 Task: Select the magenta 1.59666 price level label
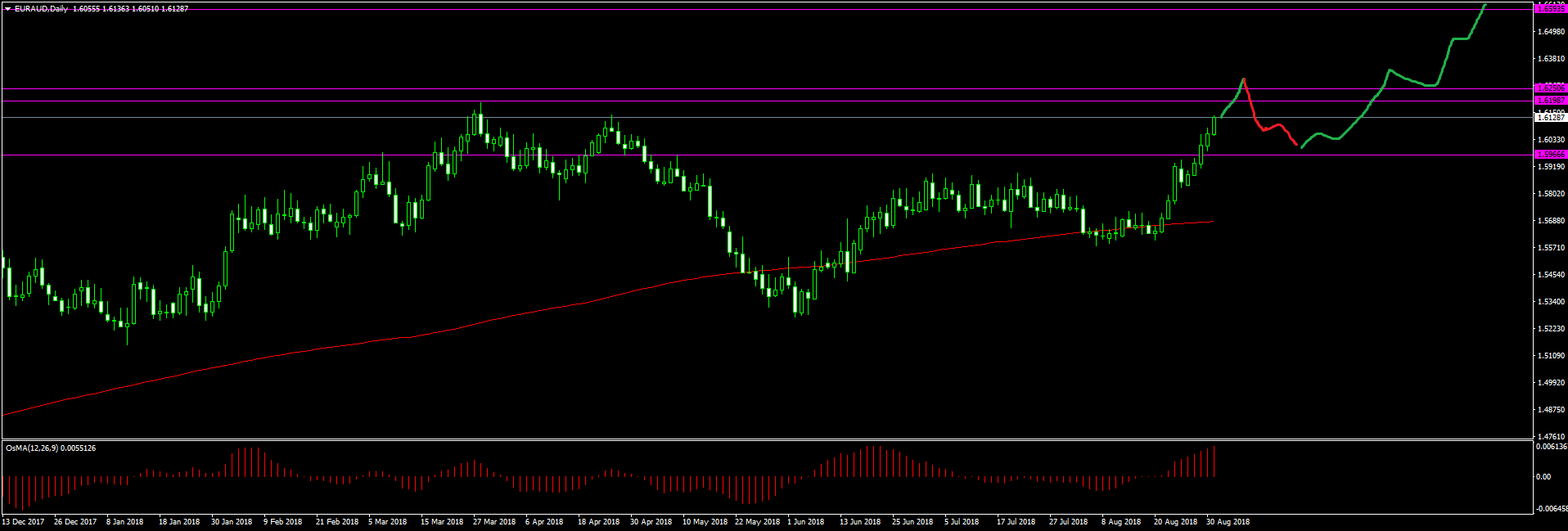pyautogui.click(x=1551, y=154)
